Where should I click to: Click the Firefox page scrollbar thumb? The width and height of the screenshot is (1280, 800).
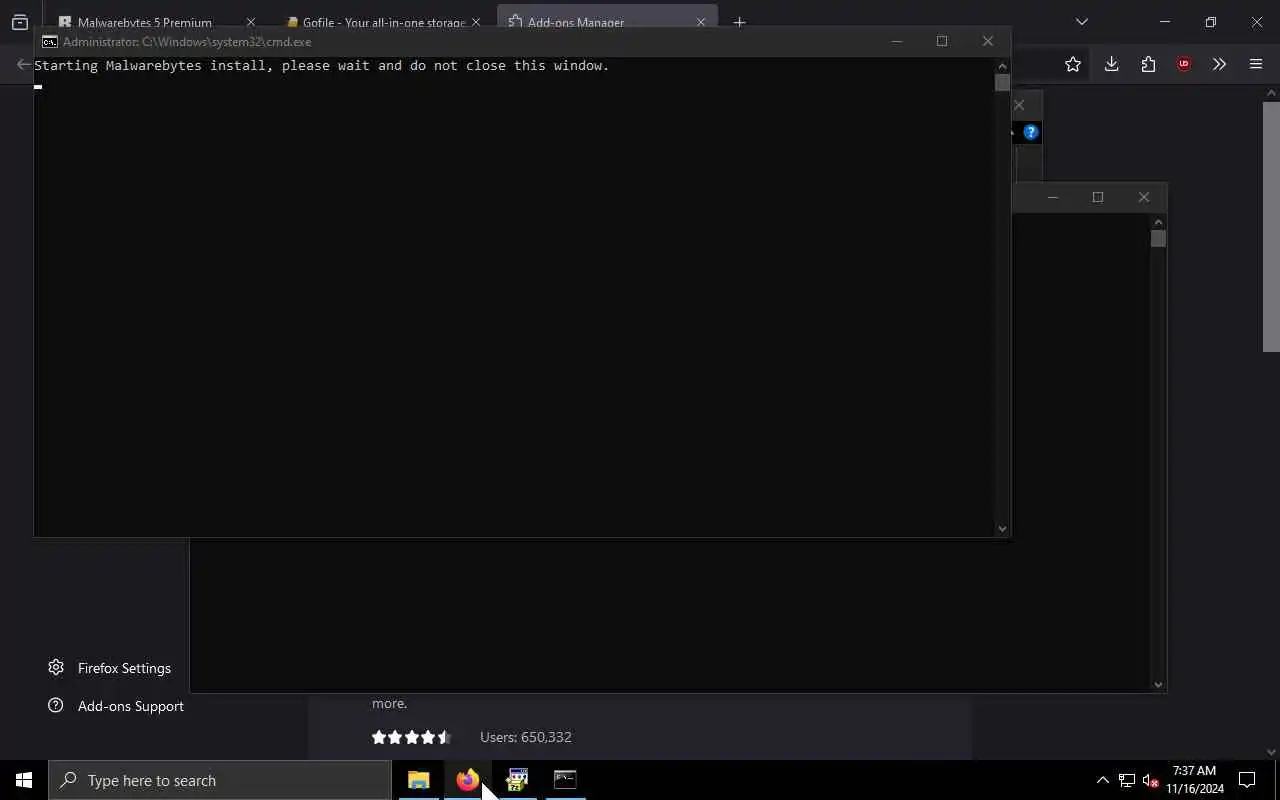pos(1271,227)
